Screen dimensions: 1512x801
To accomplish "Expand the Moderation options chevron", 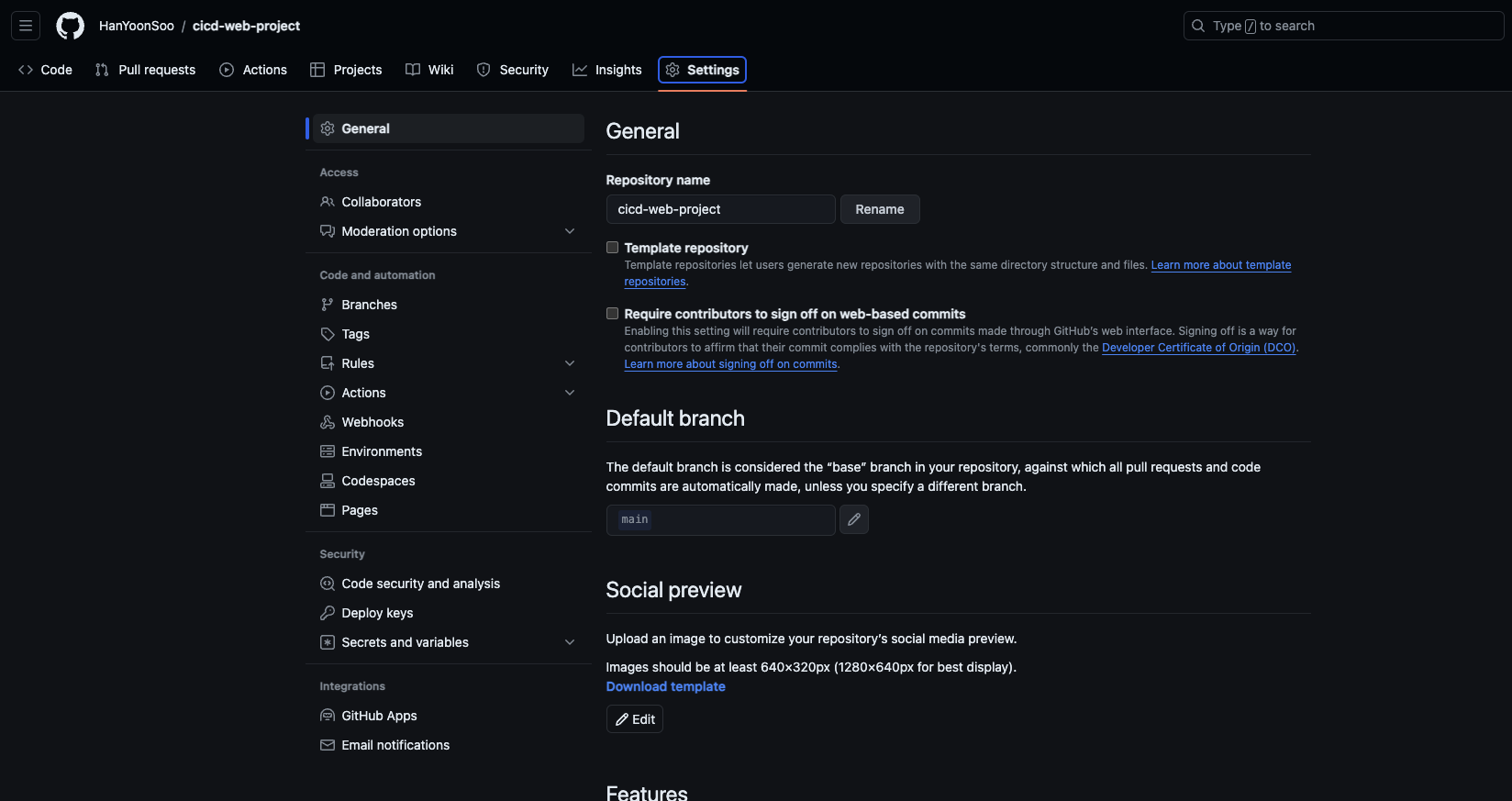I will (570, 231).
